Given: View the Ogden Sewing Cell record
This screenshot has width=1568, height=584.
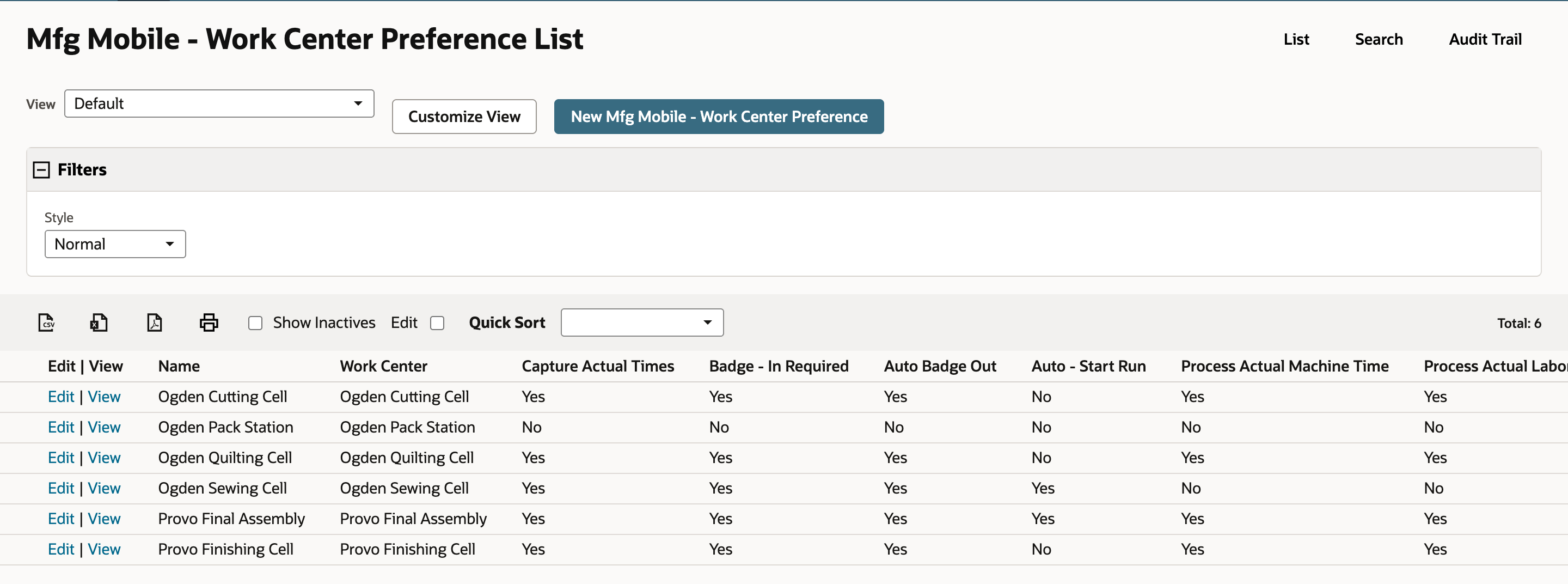Looking at the screenshot, I should tap(104, 488).
